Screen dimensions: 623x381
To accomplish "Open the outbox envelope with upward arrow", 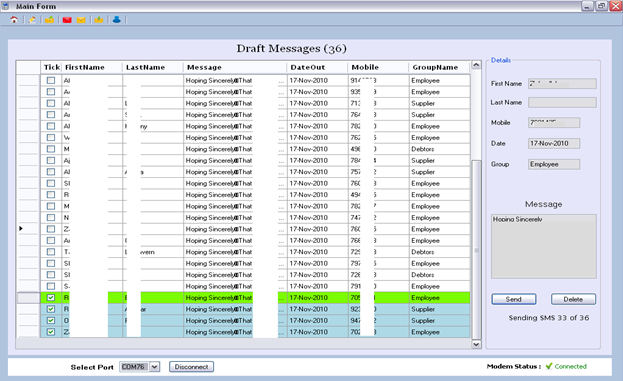I will 49,19.
